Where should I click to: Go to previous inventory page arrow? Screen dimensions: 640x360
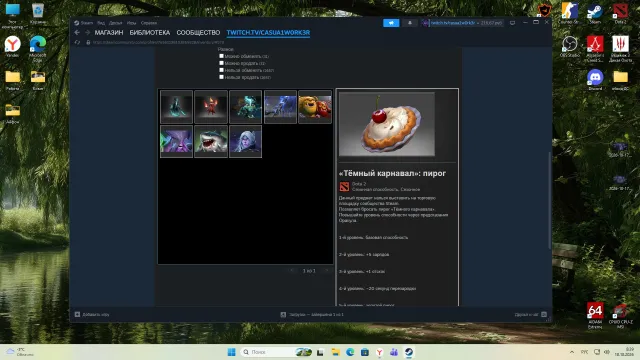pos(291,270)
